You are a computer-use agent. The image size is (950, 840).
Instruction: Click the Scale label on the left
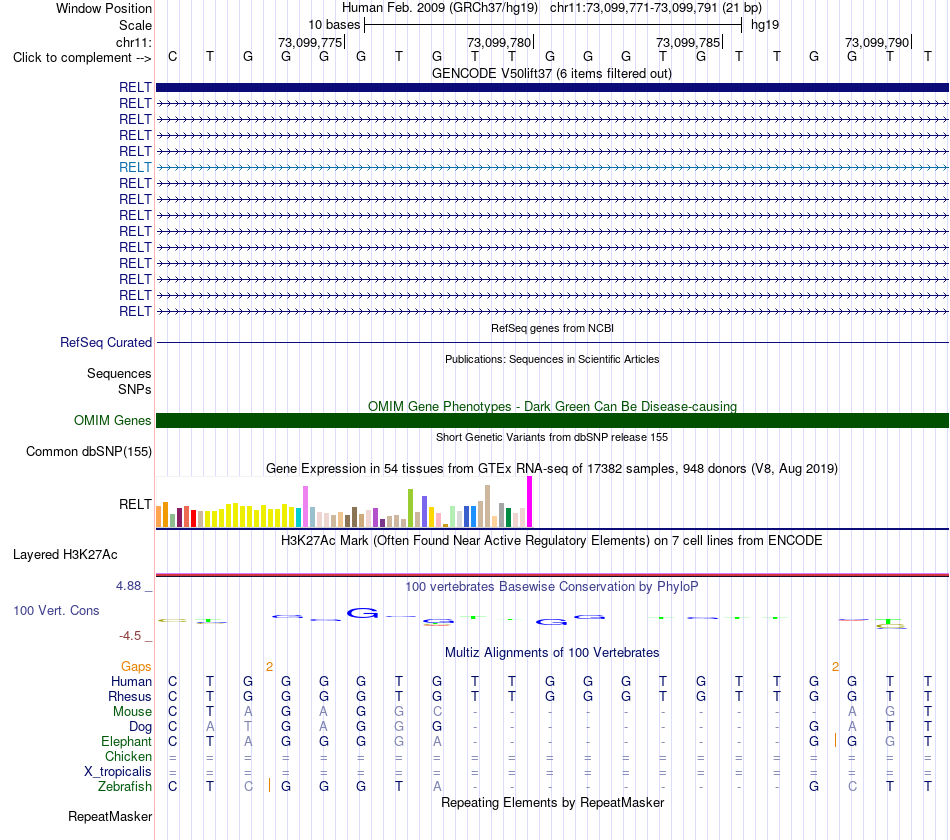(x=135, y=25)
